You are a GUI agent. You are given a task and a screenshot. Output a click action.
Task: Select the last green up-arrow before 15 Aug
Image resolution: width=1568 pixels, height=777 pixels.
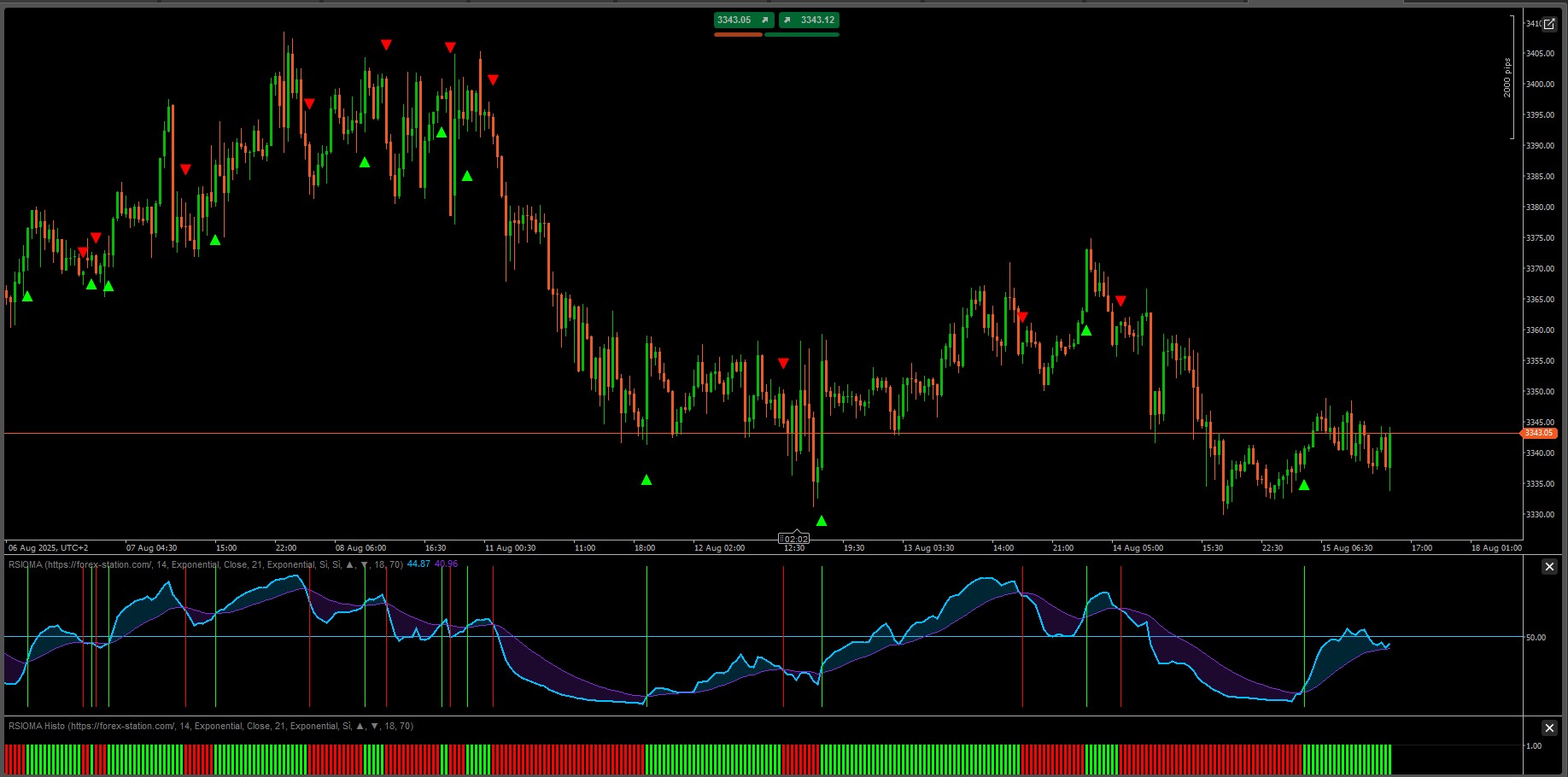(1304, 485)
